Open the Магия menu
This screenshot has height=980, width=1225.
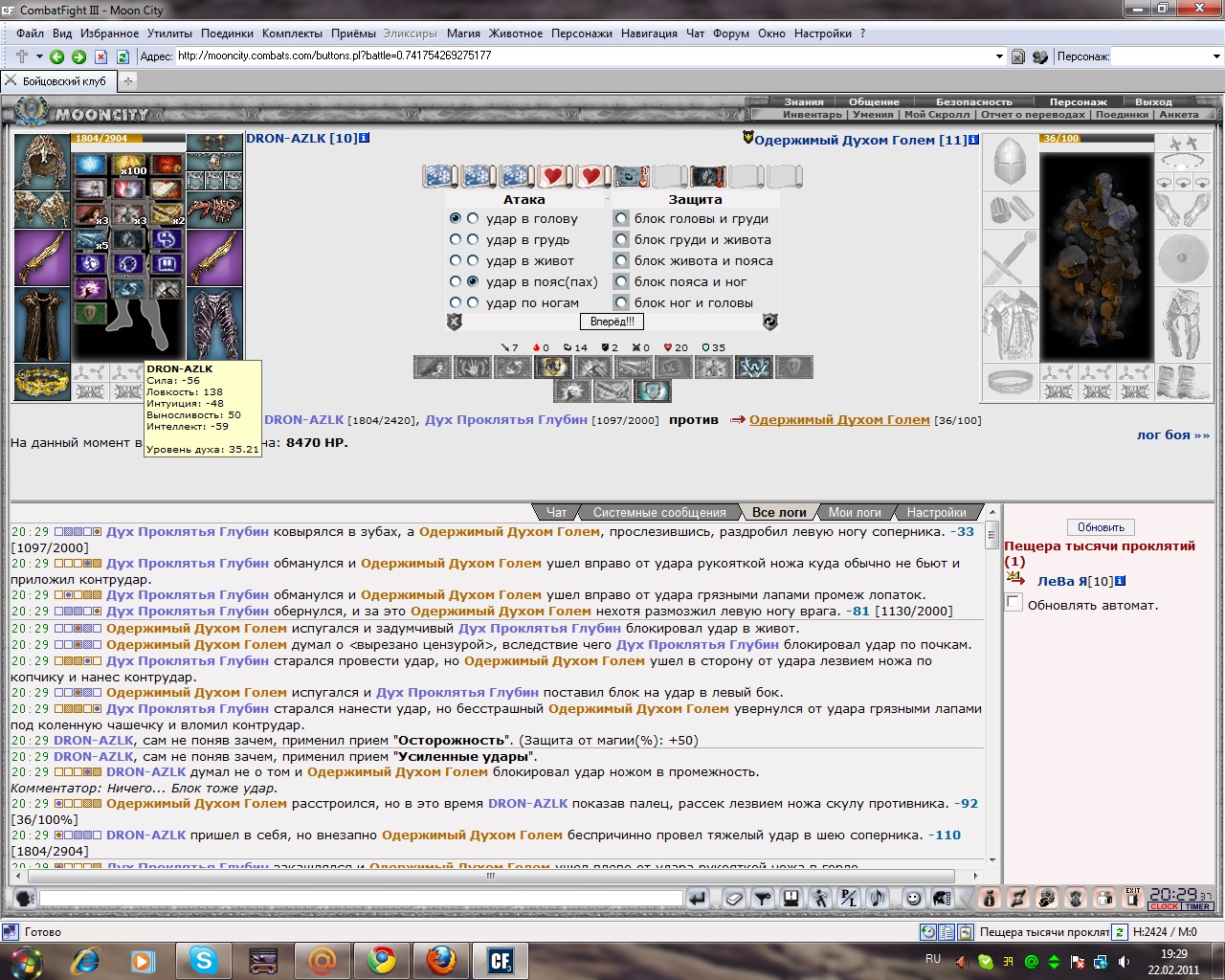(463, 33)
